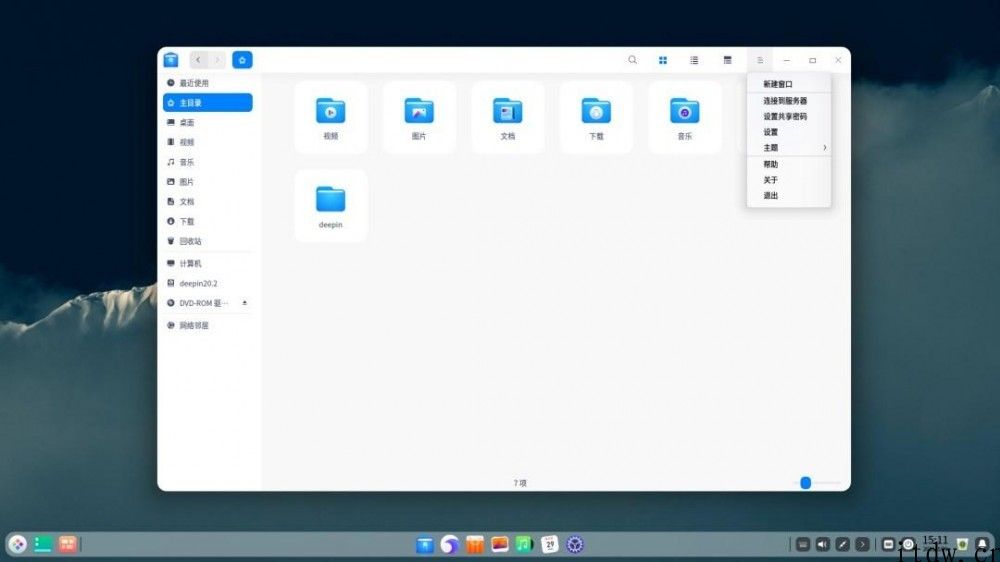Open the album dock icon
Viewport: 1000px width, 562px height.
click(x=499, y=545)
